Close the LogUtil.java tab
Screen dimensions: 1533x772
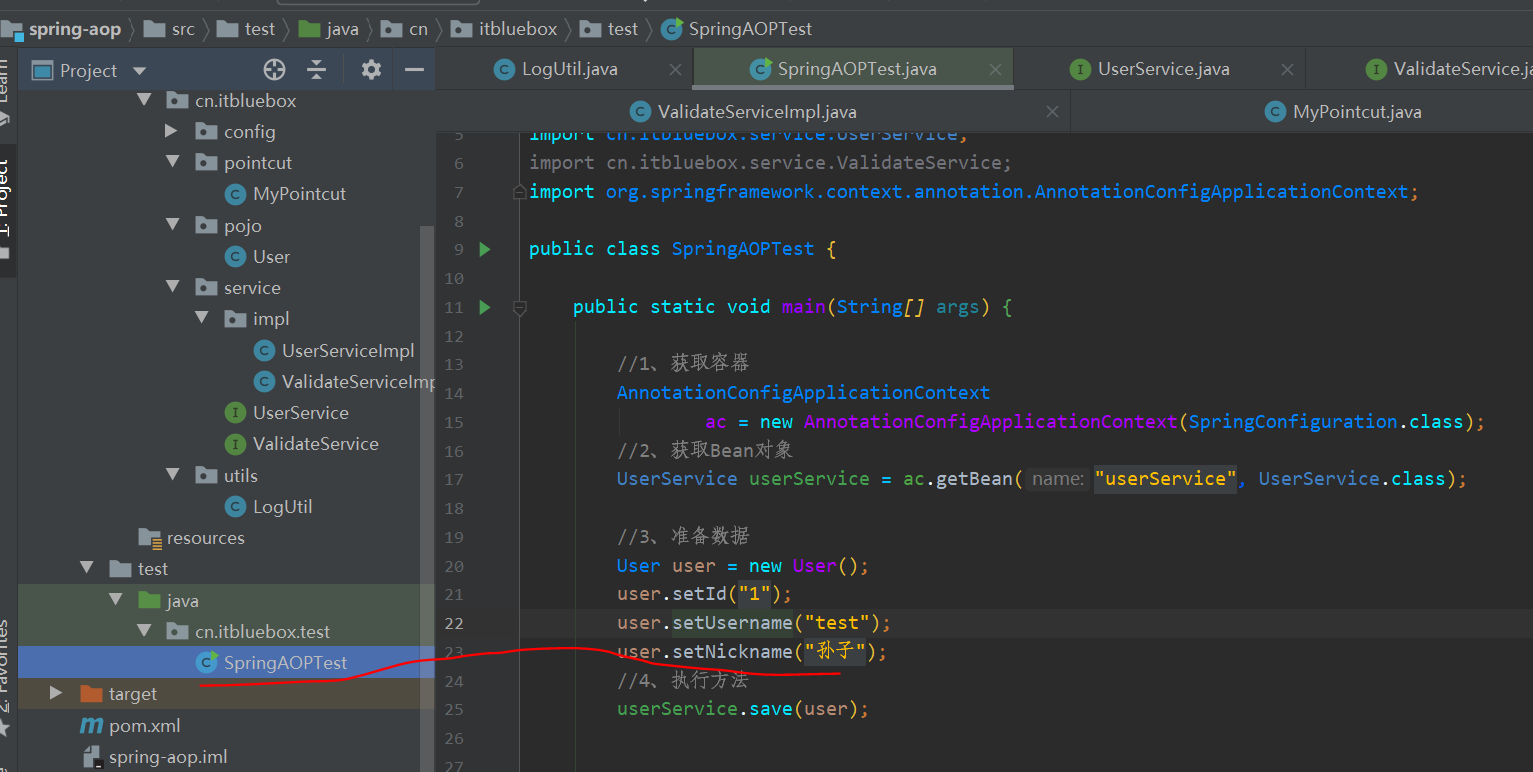point(675,70)
